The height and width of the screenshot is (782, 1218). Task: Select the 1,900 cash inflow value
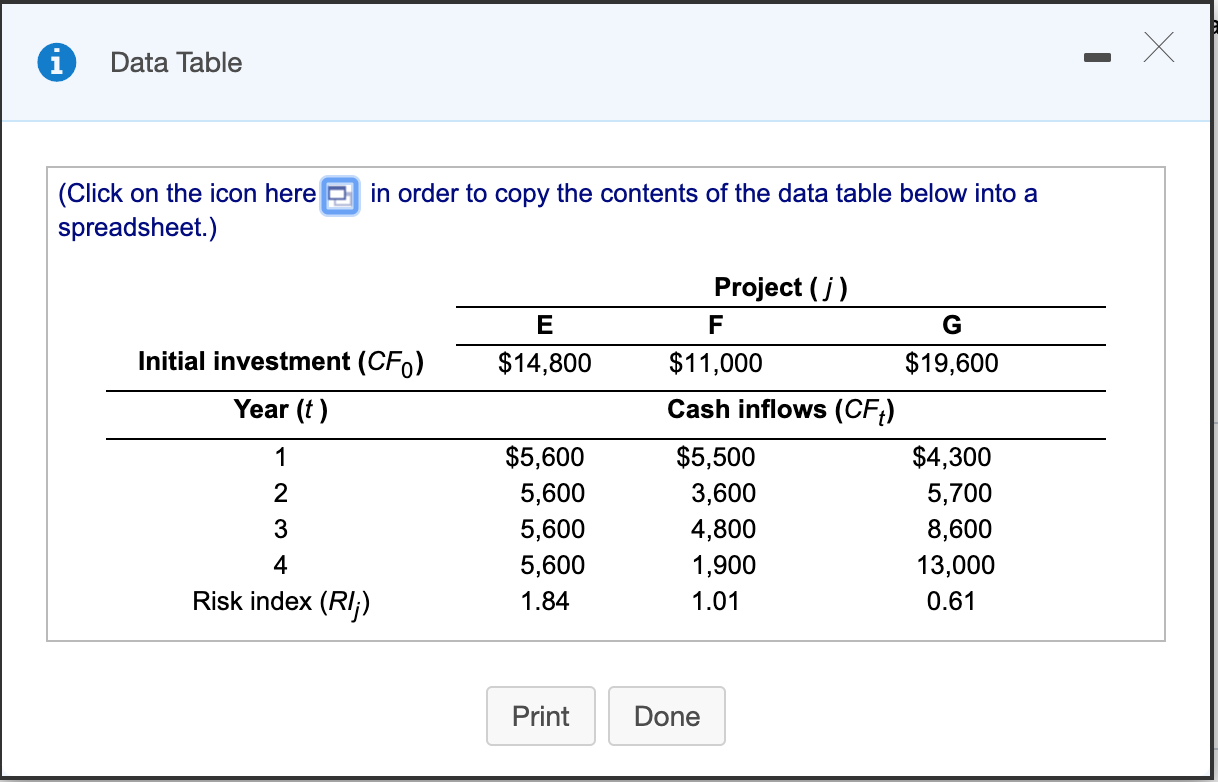724,565
